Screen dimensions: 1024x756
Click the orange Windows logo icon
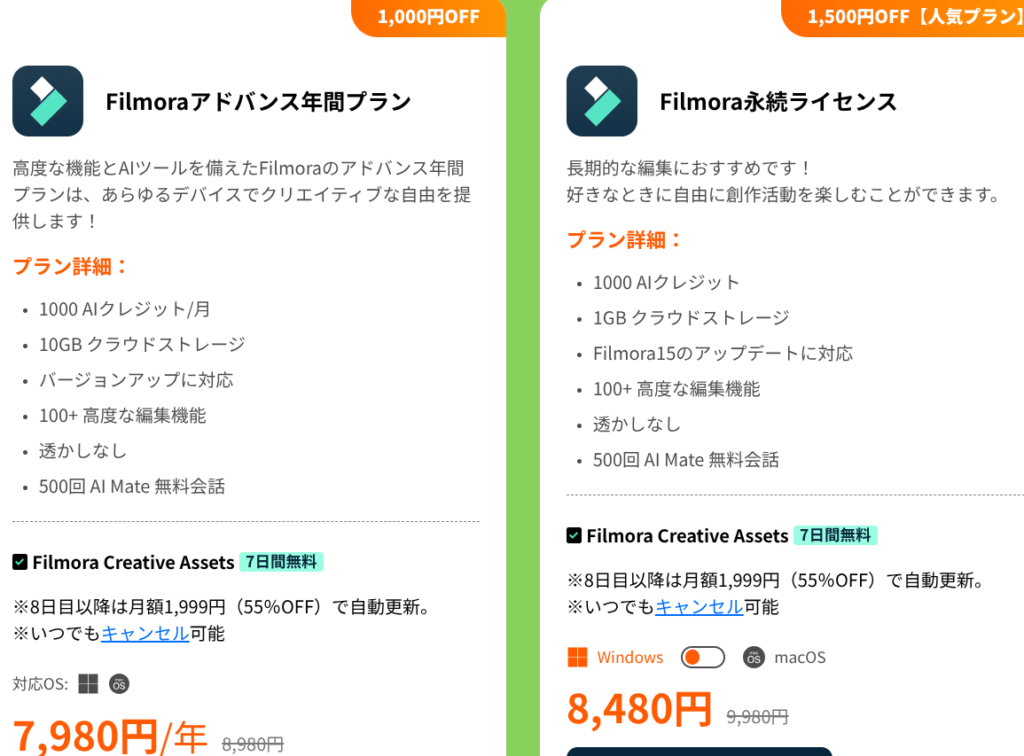click(577, 657)
